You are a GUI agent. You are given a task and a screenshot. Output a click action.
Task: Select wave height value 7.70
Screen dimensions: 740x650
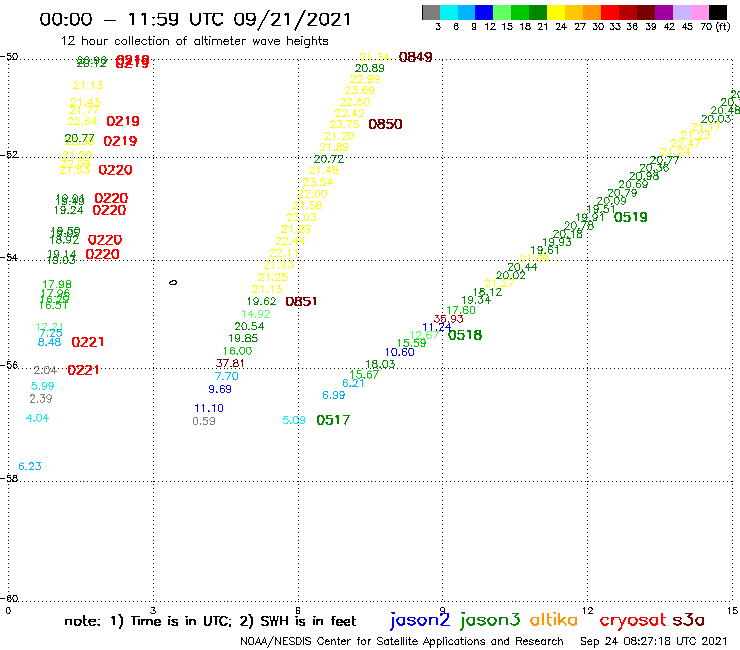(227, 376)
